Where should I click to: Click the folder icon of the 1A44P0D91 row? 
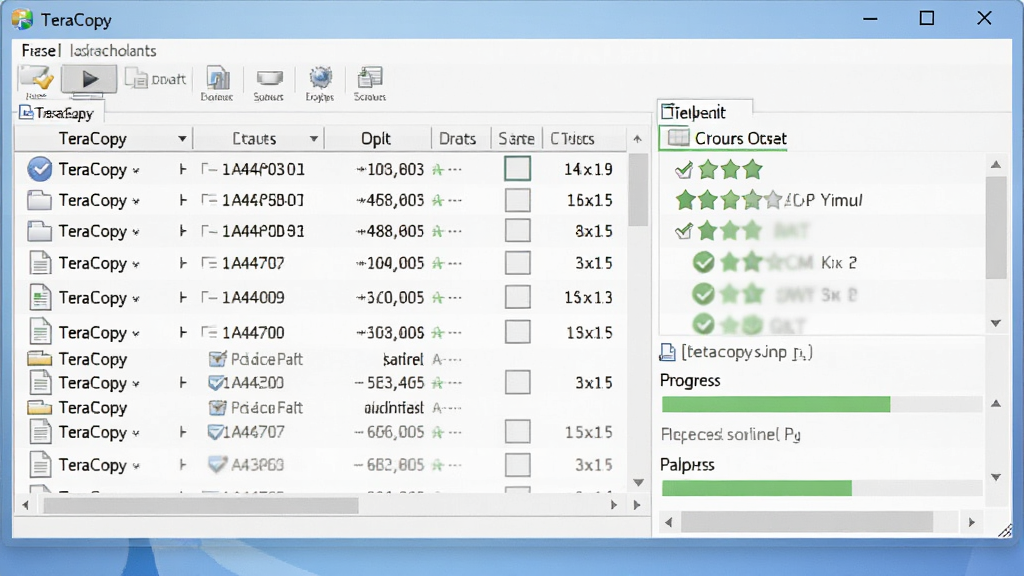39,231
